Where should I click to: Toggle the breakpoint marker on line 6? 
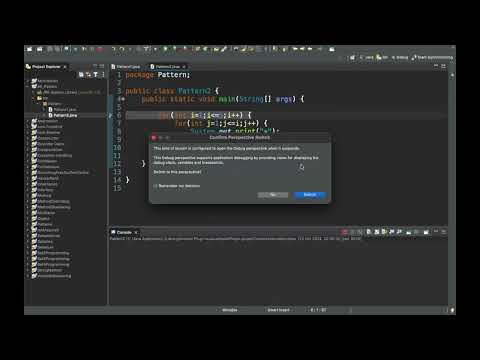[111, 115]
